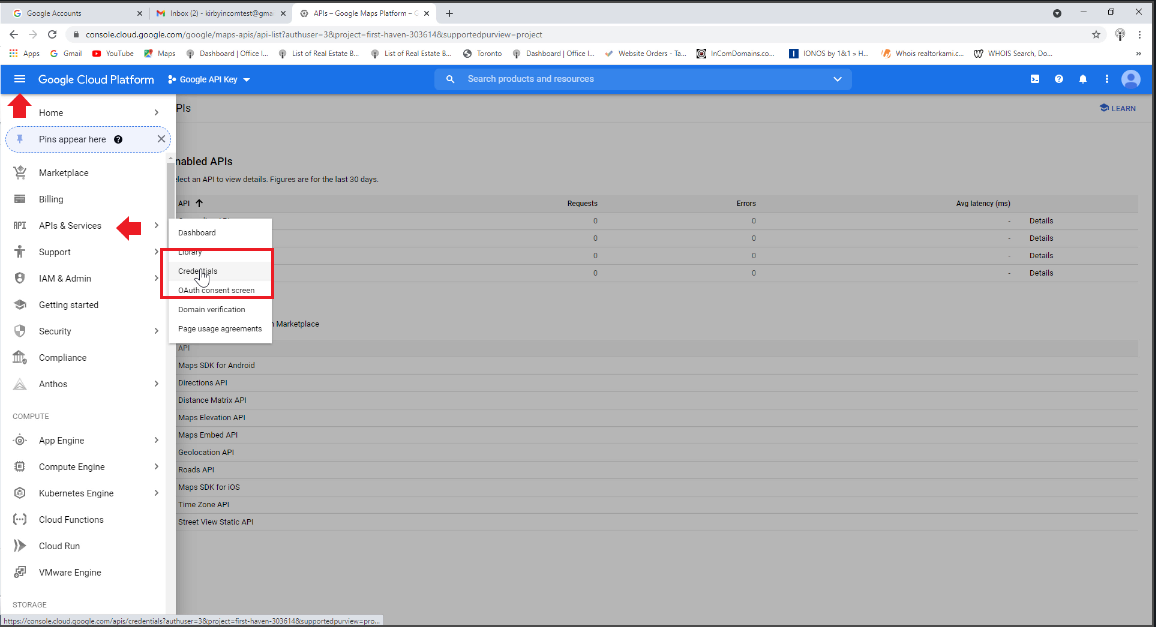Viewport: 1156px width, 627px height.
Task: Open the Marketplace cart icon
Action: click(19, 173)
